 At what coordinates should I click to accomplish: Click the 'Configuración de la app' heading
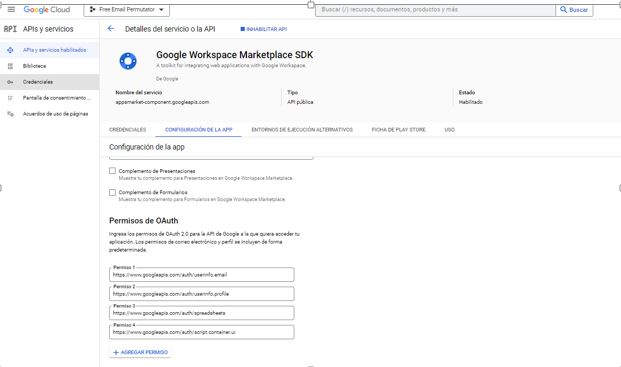click(x=147, y=147)
